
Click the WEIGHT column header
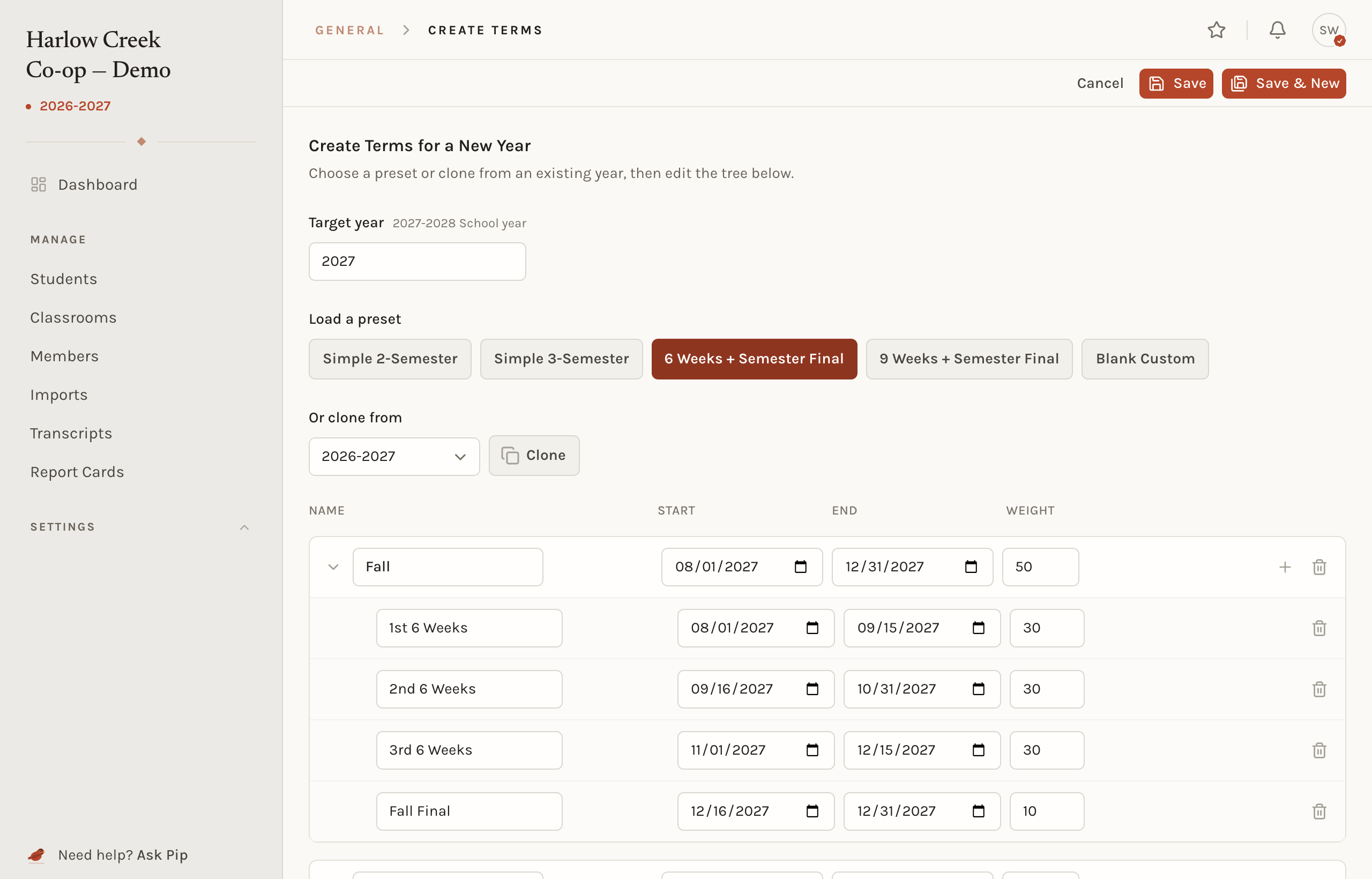pyautogui.click(x=1030, y=510)
